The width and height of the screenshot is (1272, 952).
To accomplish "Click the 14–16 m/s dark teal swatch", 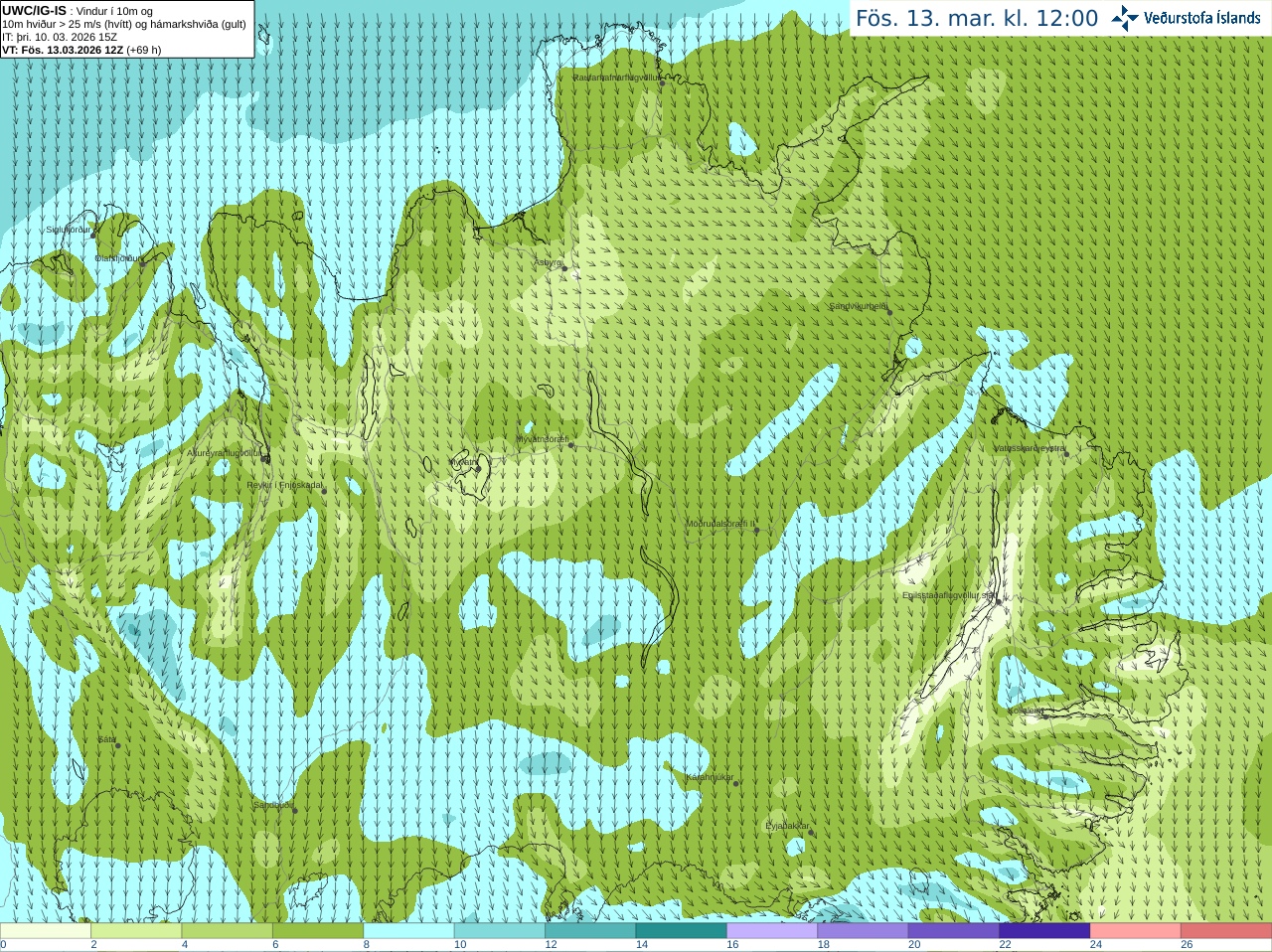I will tap(682, 931).
